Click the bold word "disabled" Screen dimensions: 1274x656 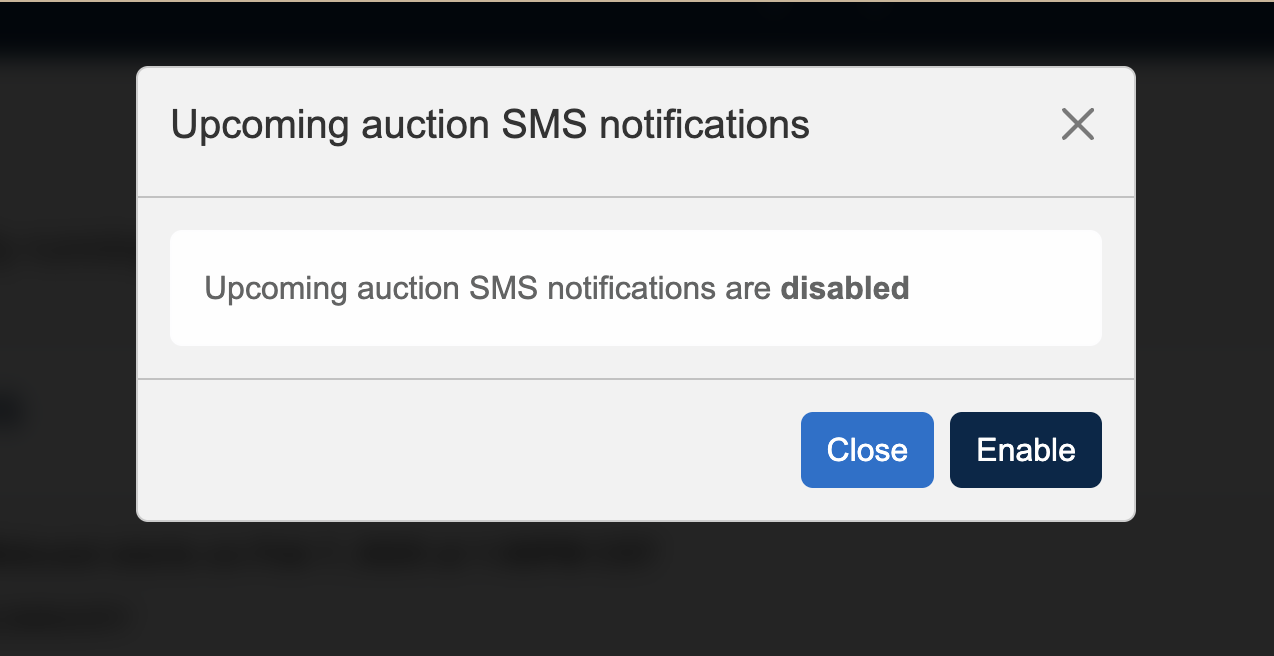coord(845,288)
